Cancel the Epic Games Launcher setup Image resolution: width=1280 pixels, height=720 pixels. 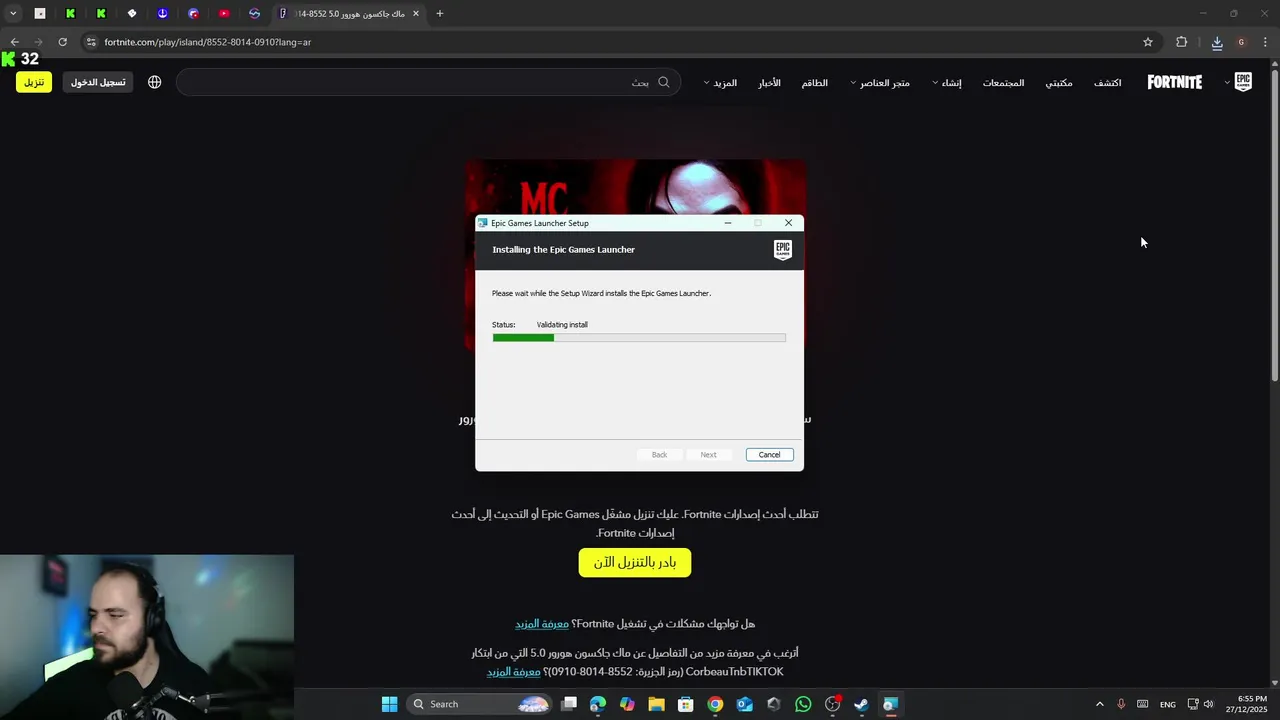pos(769,455)
